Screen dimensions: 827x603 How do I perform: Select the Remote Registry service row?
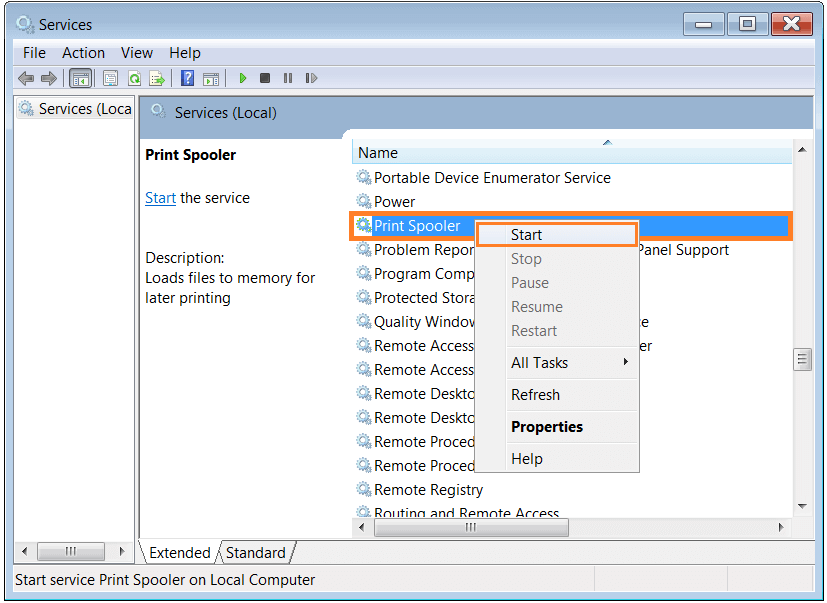point(428,490)
